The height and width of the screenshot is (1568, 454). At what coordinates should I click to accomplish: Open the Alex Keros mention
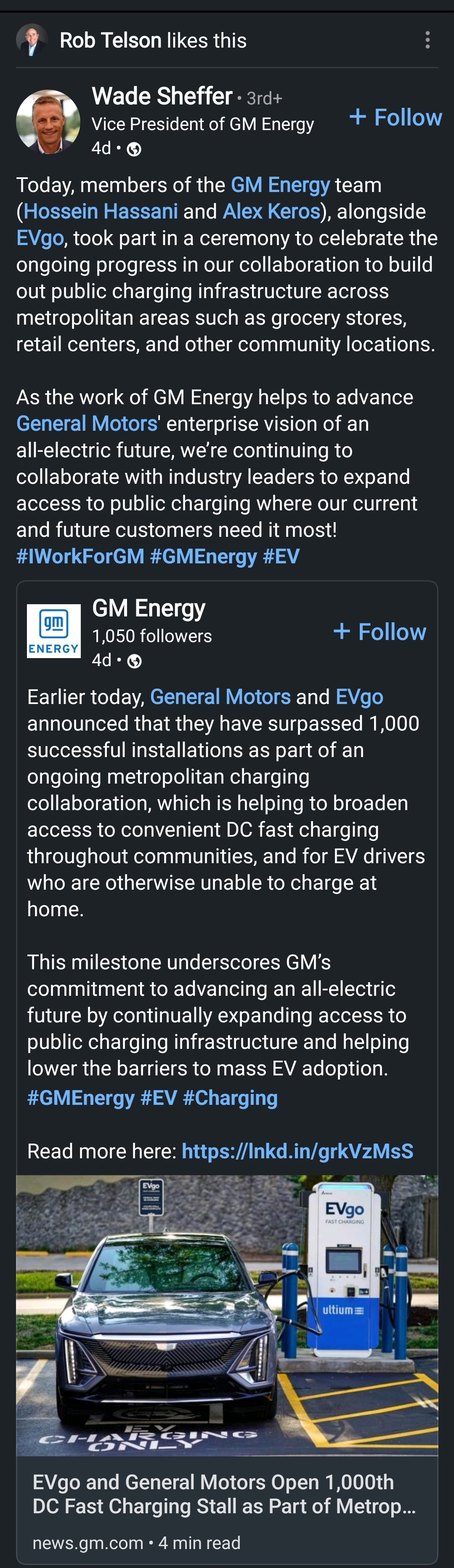pos(271,211)
